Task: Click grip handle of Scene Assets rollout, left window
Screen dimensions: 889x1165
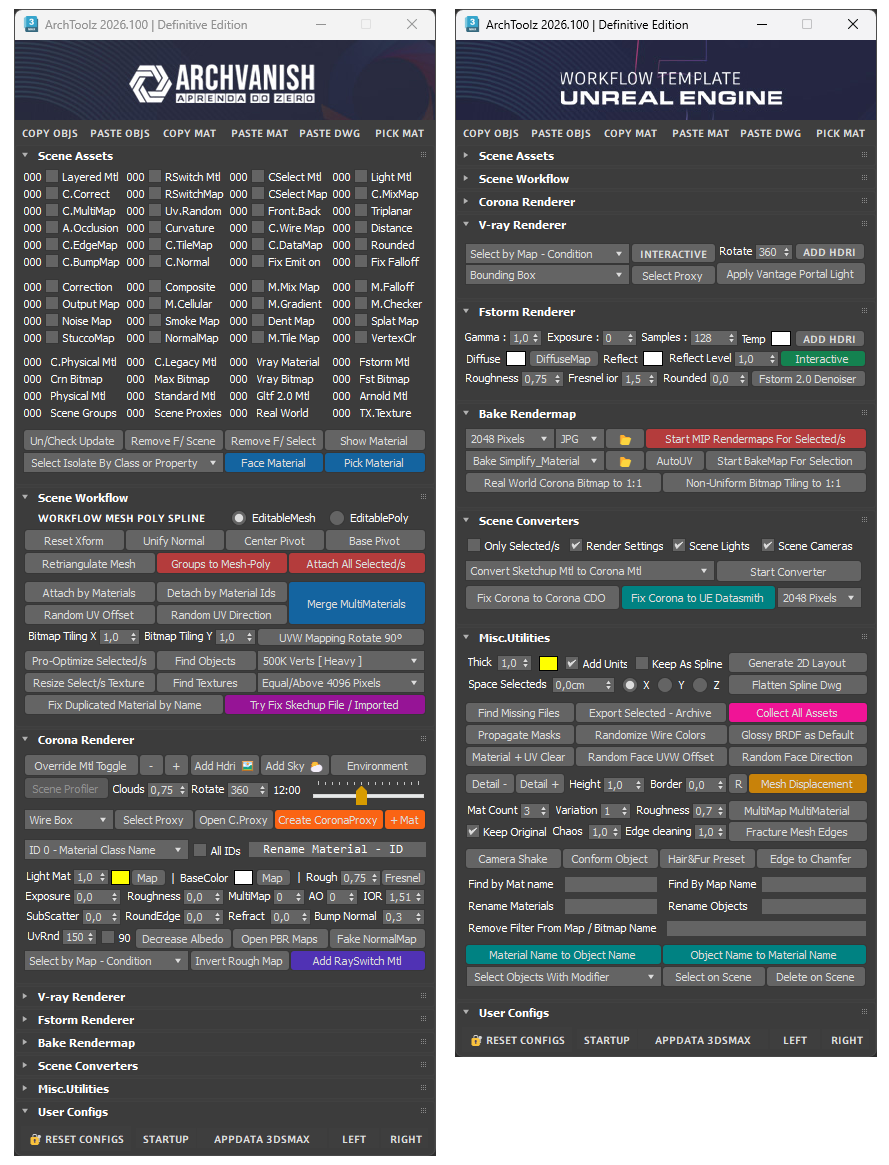Action: [x=423, y=155]
